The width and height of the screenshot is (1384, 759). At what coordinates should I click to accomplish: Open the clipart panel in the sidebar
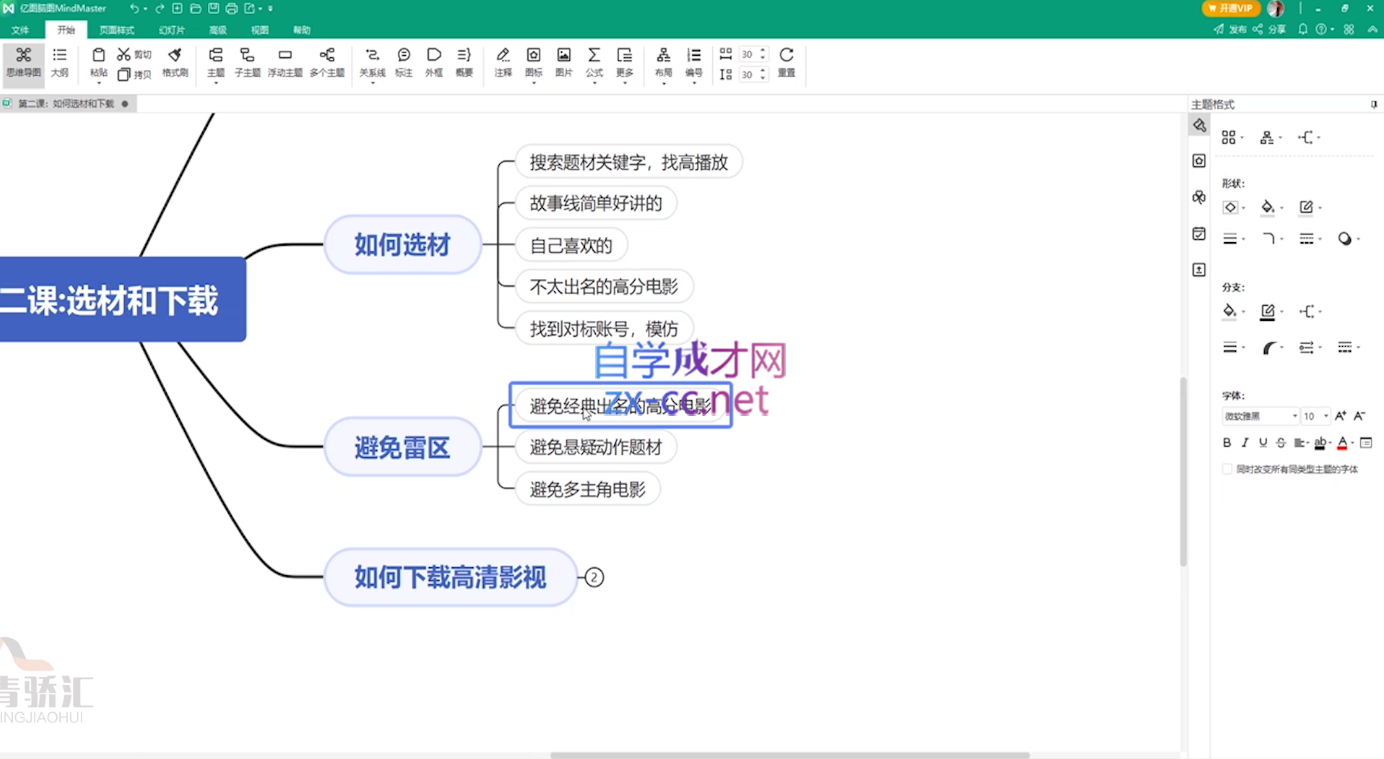pos(1199,197)
